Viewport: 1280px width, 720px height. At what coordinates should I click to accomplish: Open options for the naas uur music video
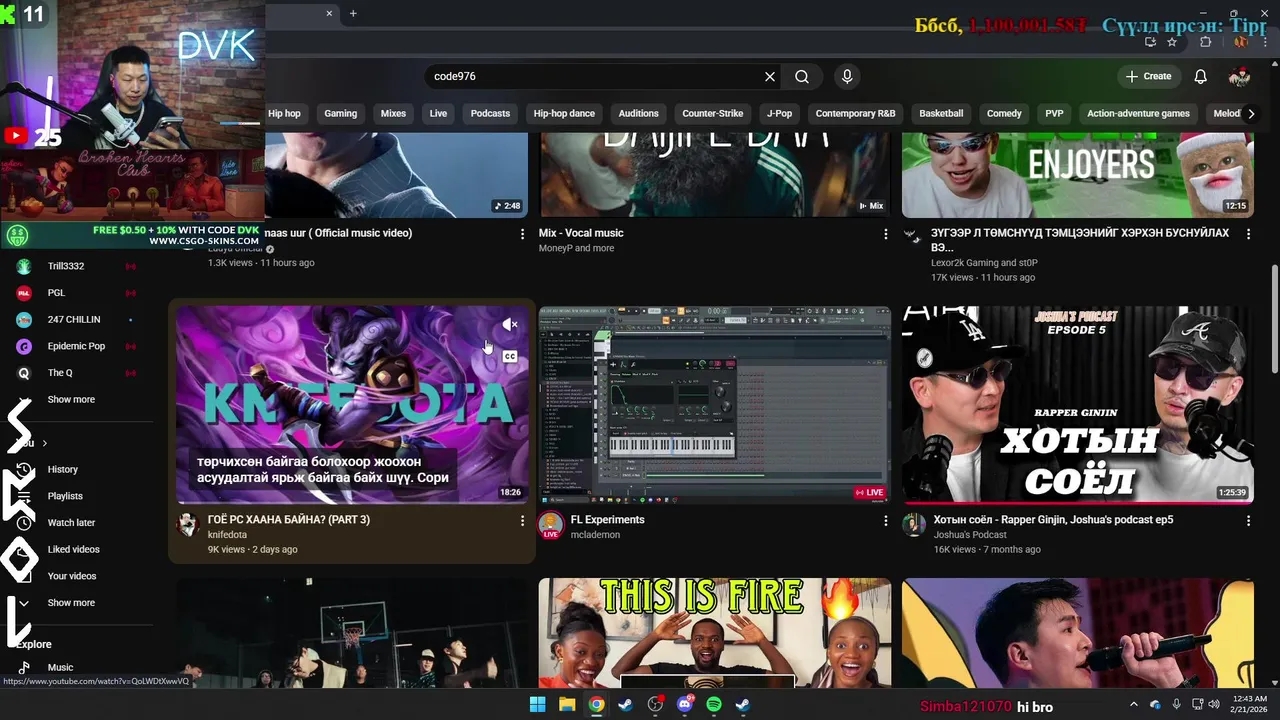[x=522, y=234]
